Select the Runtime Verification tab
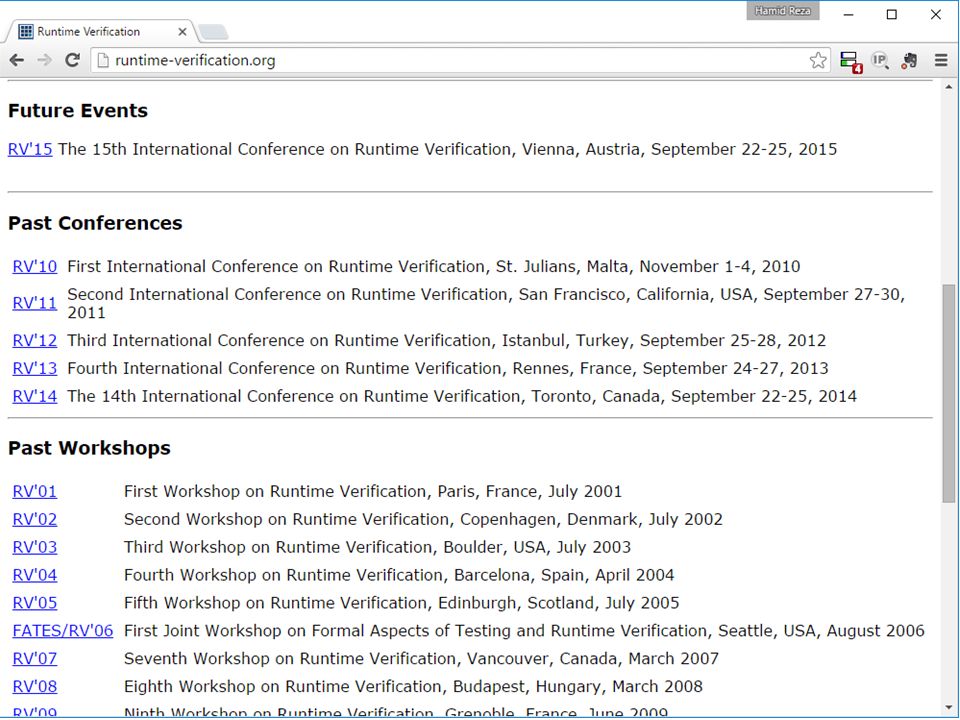Image resolution: width=960 pixels, height=720 pixels. coord(101,31)
